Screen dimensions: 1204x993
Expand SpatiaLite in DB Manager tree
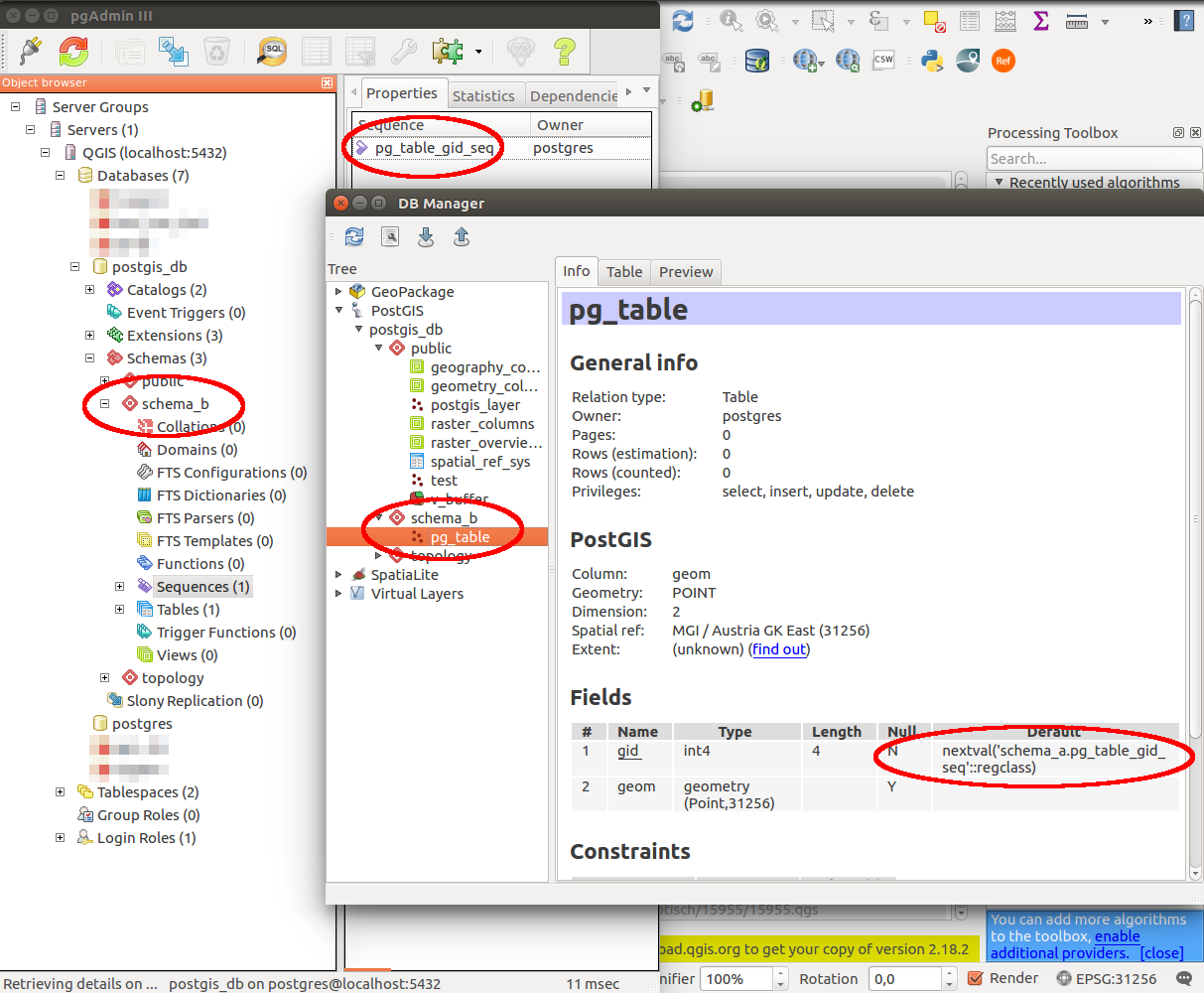pos(338,575)
